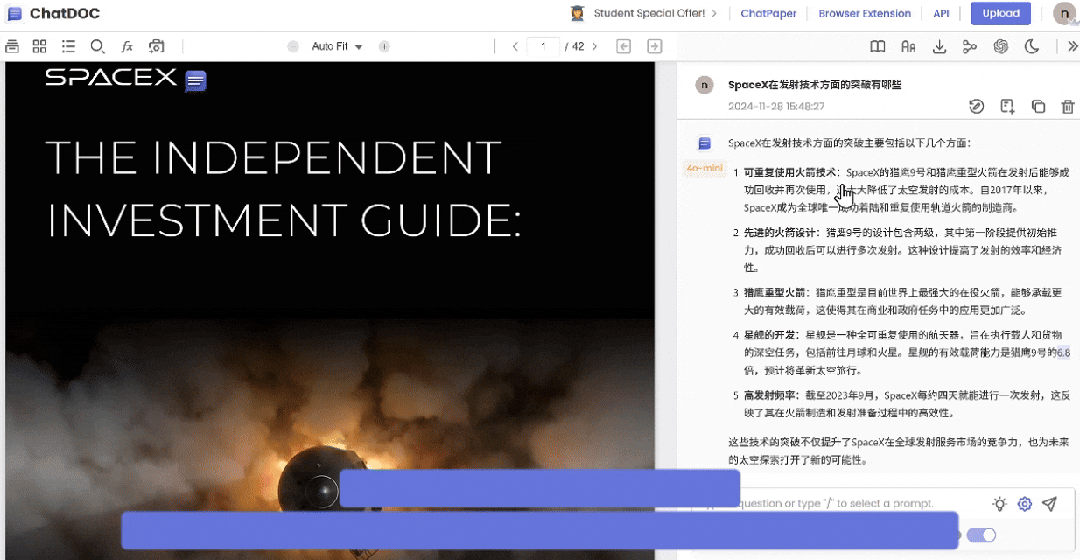Click the 4o-mini model tag
The image size is (1080, 560).
[705, 168]
